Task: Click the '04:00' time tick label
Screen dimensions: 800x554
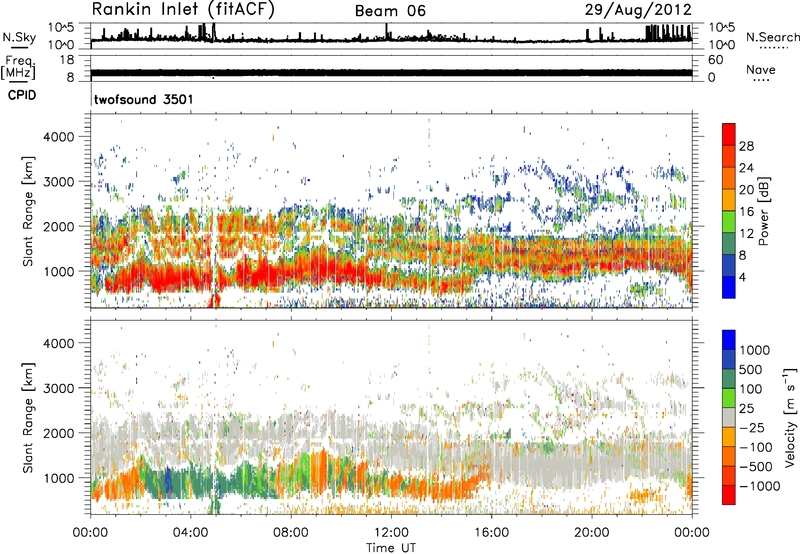Action: 190,533
